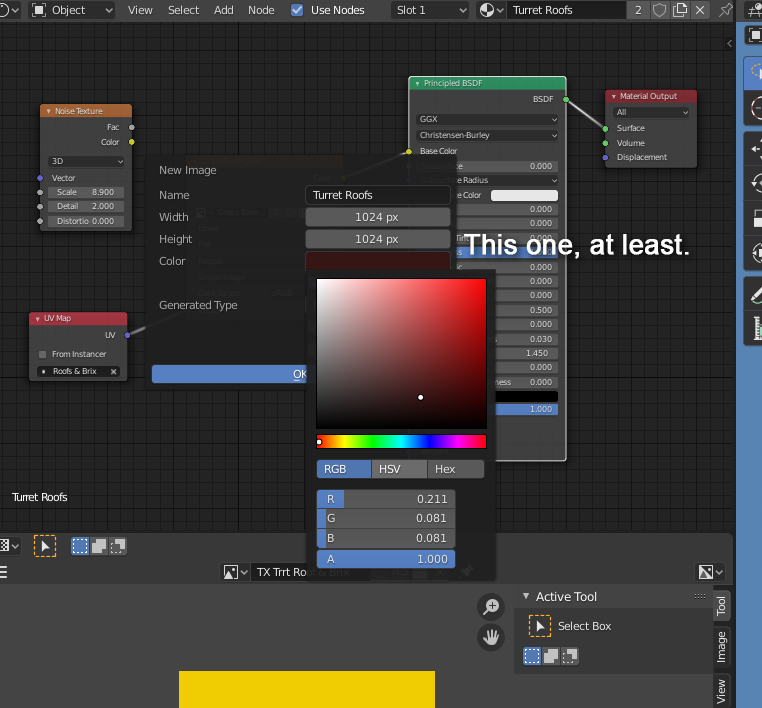Choose the subtract selection mode icon in image editor header

pyautogui.click(x=118, y=546)
